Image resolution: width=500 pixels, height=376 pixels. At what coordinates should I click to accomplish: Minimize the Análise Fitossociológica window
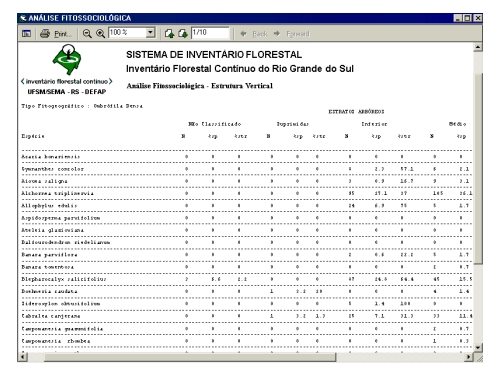pyautogui.click(x=458, y=18)
